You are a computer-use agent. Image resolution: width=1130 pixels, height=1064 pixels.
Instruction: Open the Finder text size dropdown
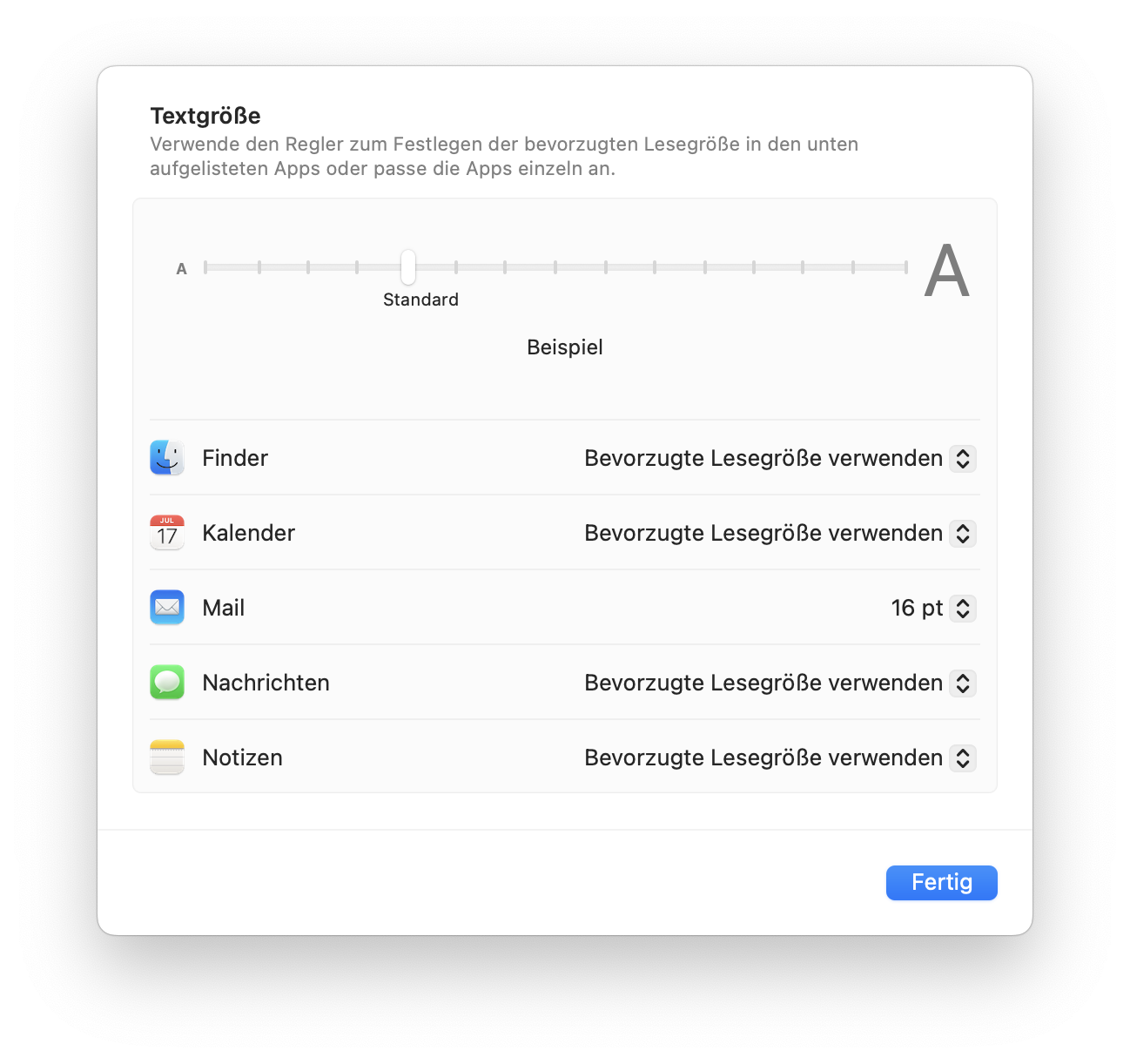click(962, 459)
